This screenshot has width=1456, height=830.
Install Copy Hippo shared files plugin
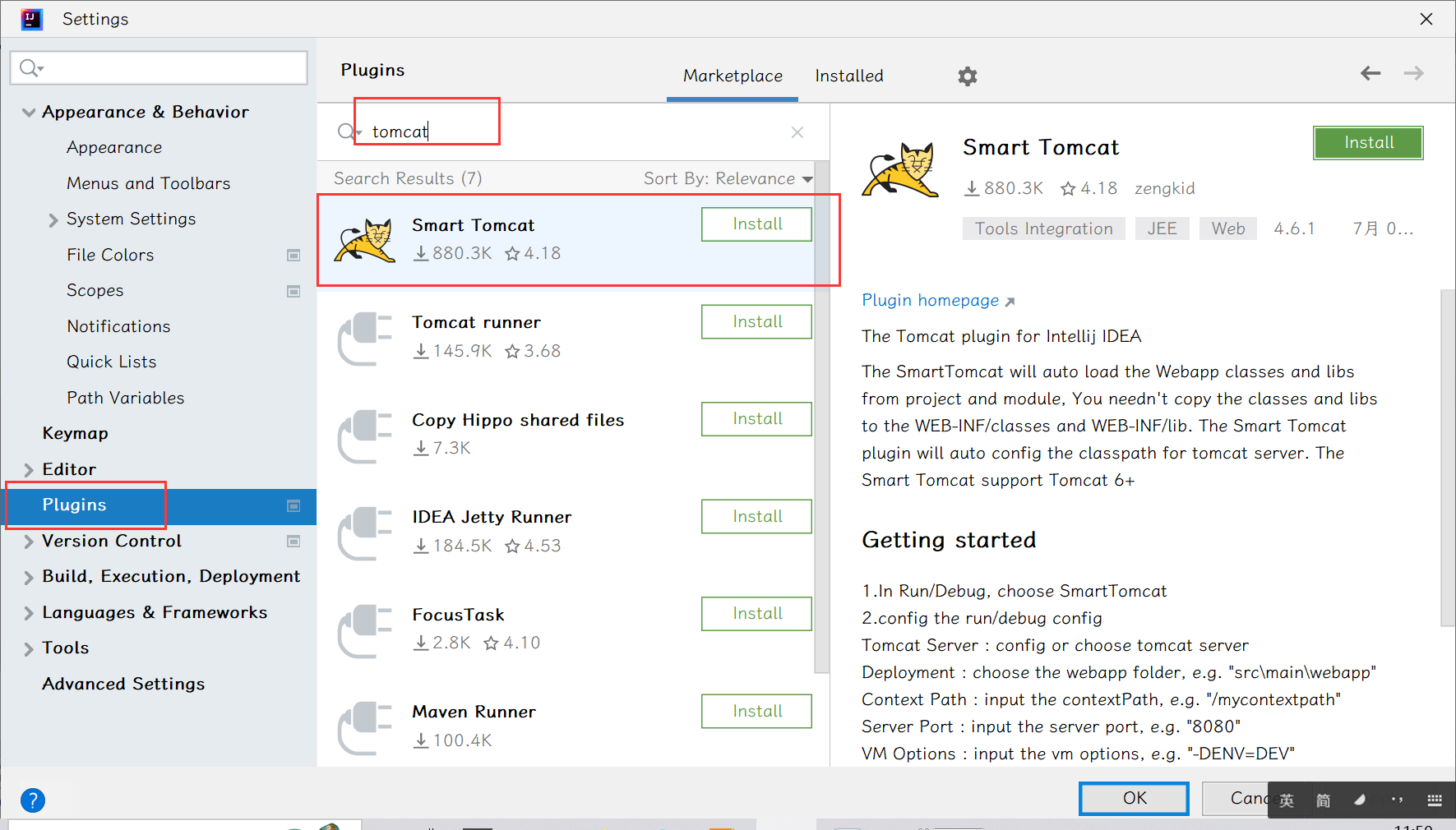click(756, 419)
